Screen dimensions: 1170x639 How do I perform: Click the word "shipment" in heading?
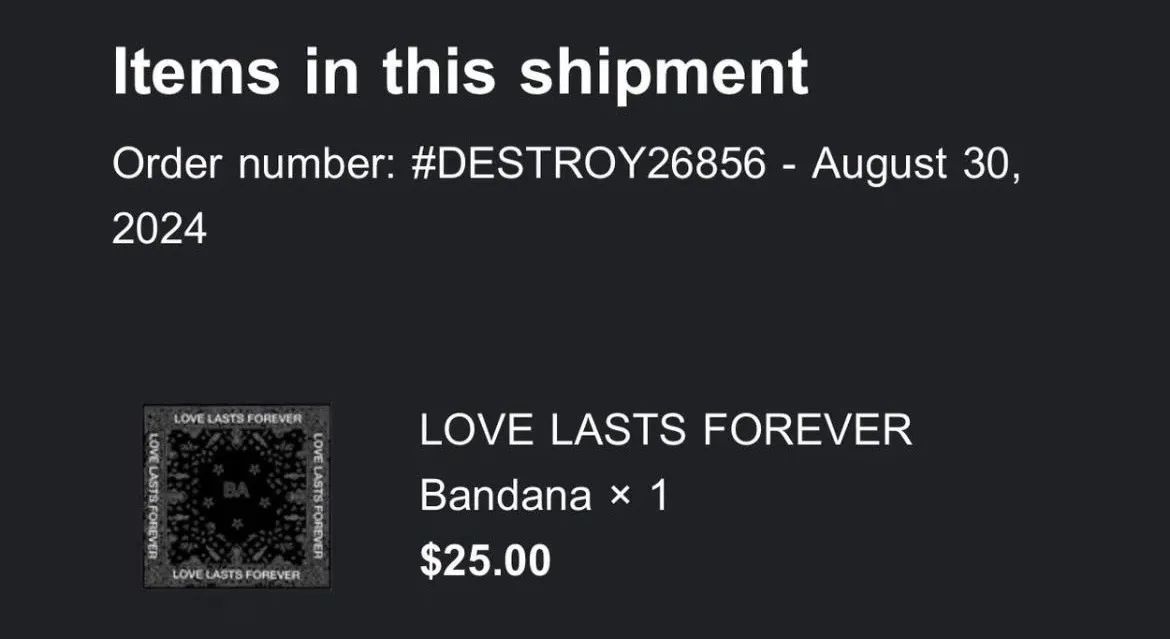click(x=662, y=72)
